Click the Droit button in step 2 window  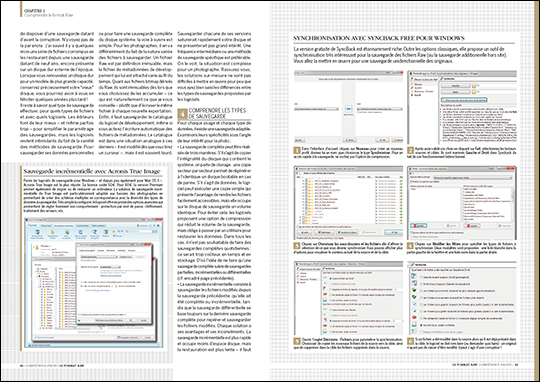coord(455,92)
